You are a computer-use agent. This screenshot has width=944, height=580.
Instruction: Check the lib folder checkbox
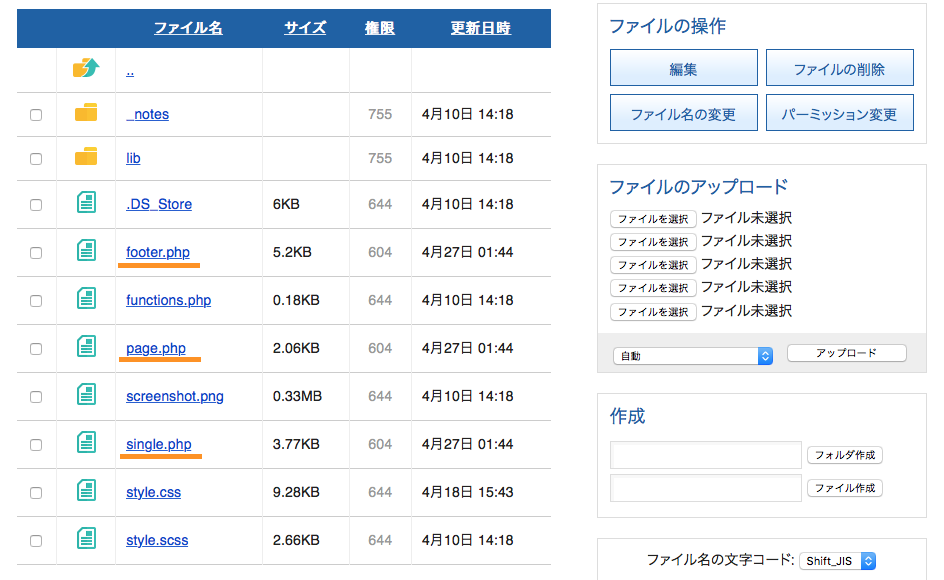36,159
